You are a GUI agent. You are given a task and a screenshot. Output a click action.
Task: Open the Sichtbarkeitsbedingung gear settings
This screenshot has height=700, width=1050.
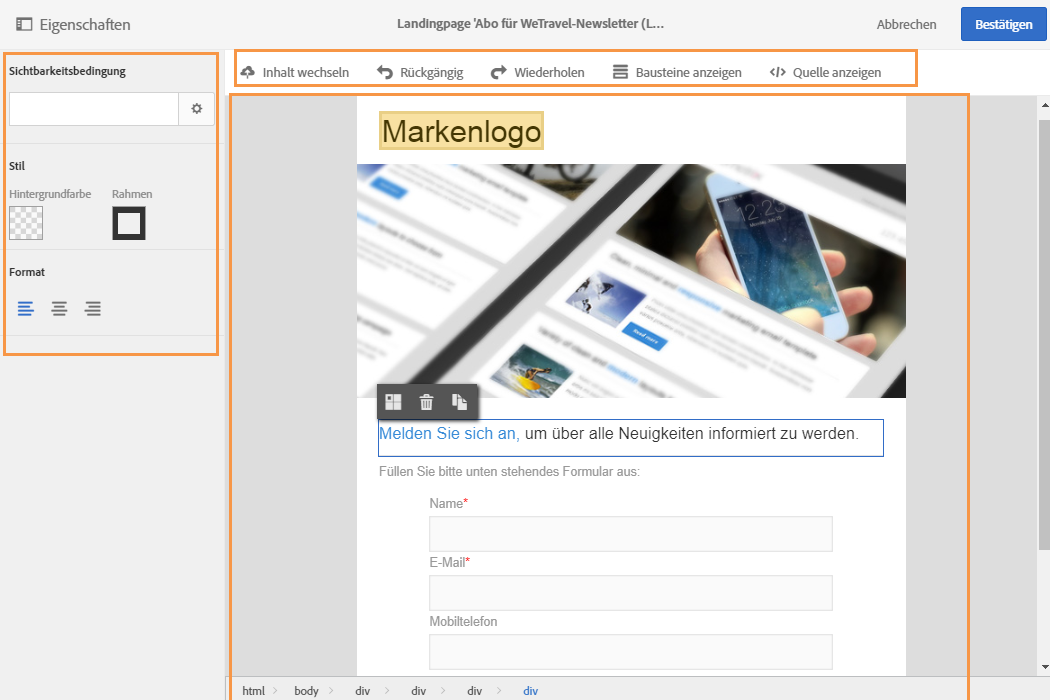pyautogui.click(x=196, y=109)
